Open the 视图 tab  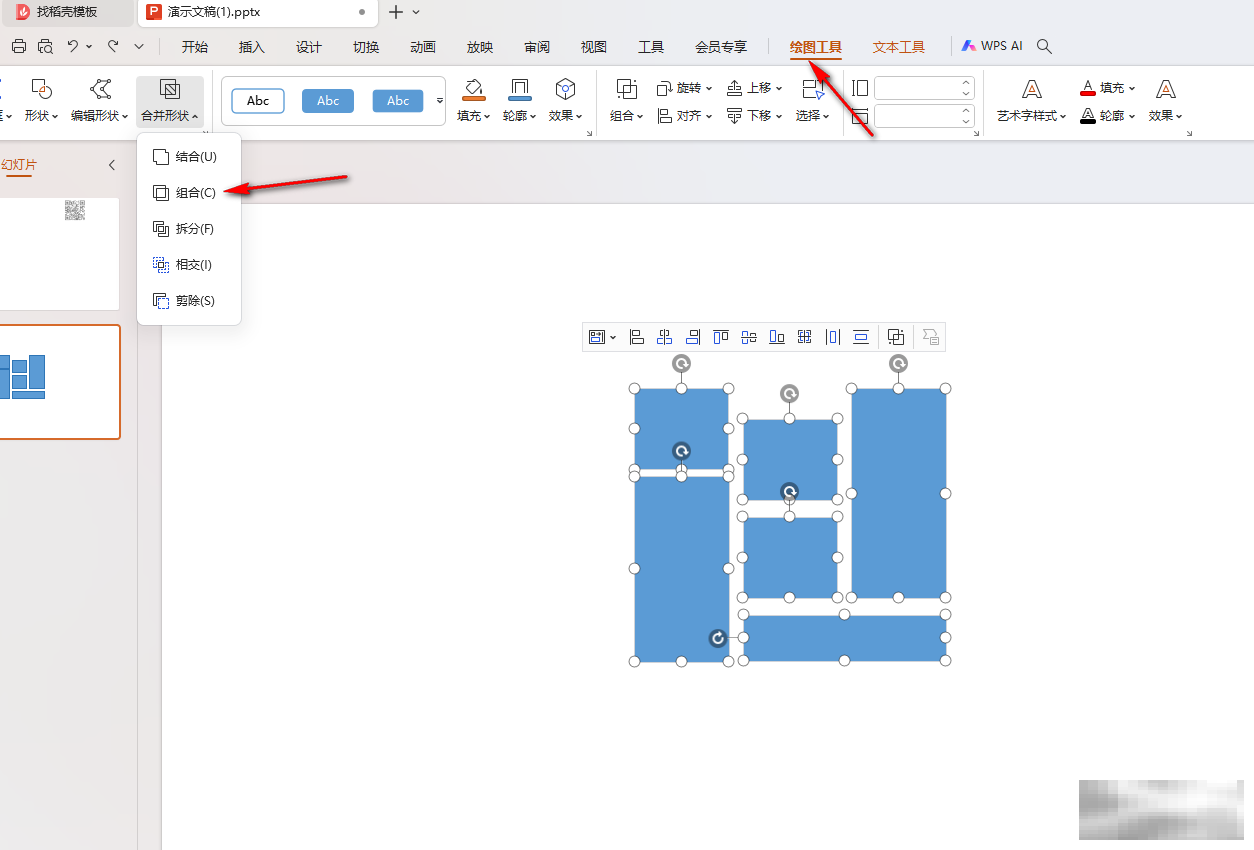pos(594,47)
